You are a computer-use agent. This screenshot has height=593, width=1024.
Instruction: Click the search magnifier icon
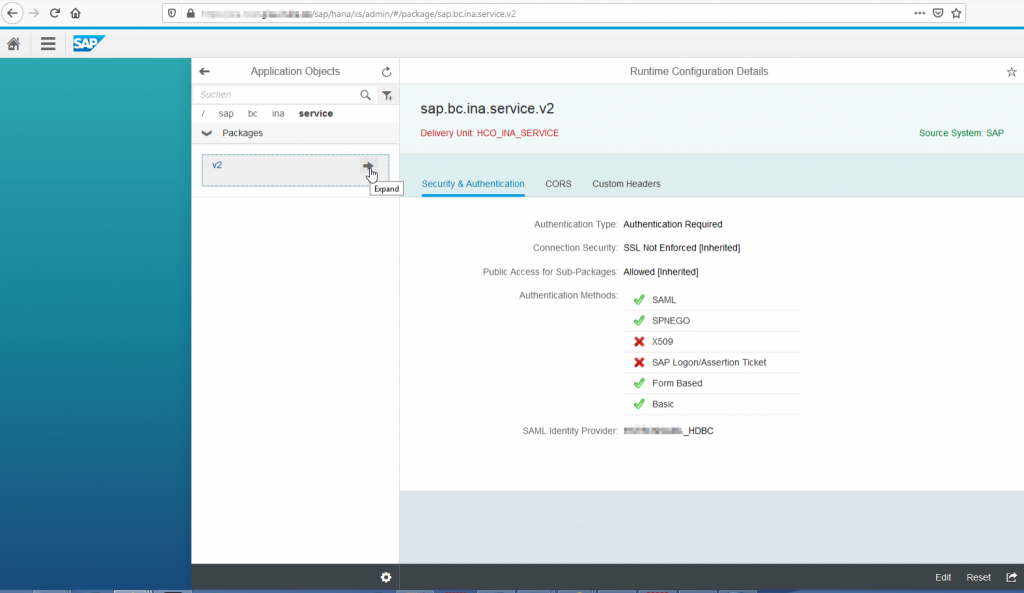tap(366, 95)
